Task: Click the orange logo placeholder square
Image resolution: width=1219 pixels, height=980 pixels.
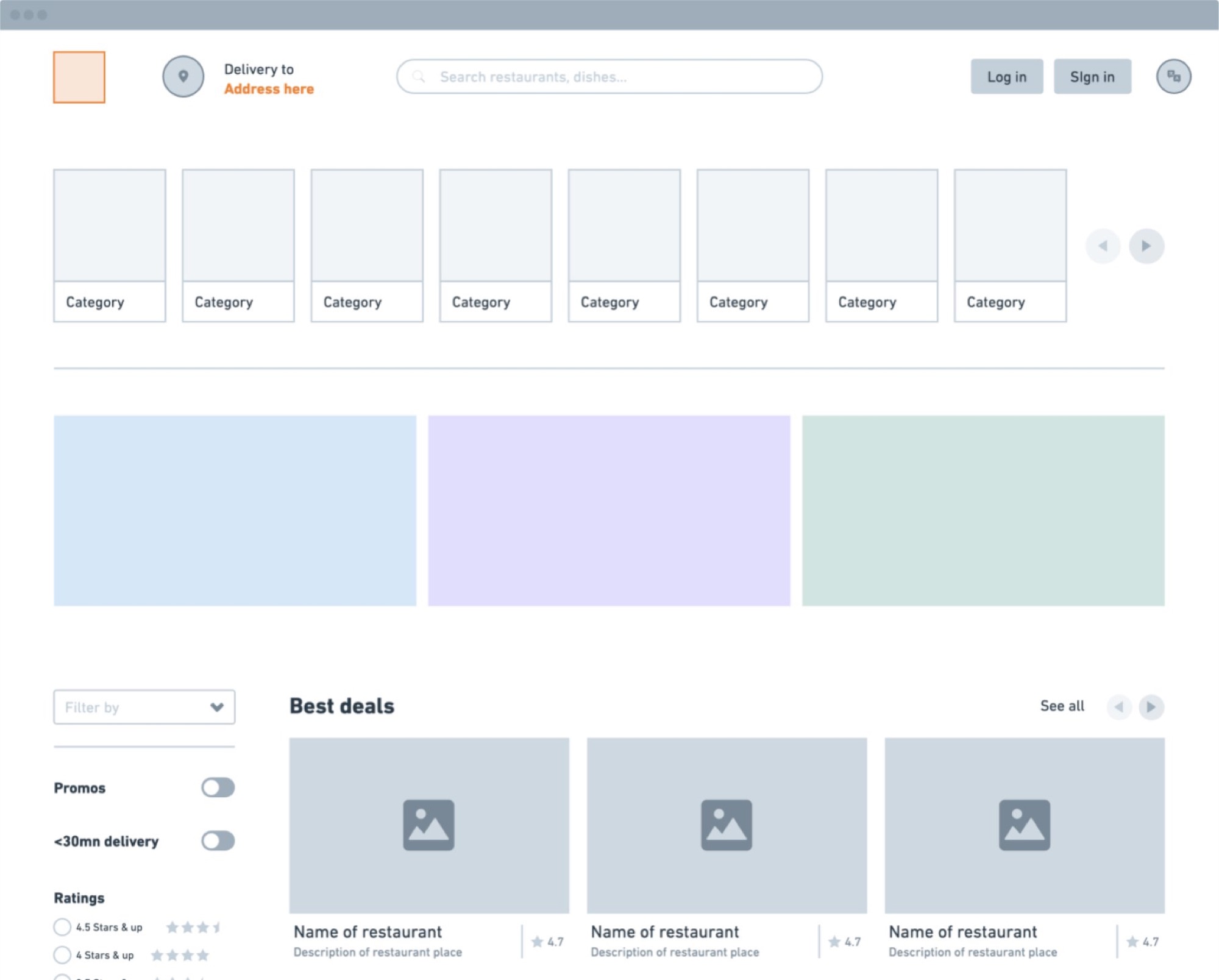Action: 79,77
